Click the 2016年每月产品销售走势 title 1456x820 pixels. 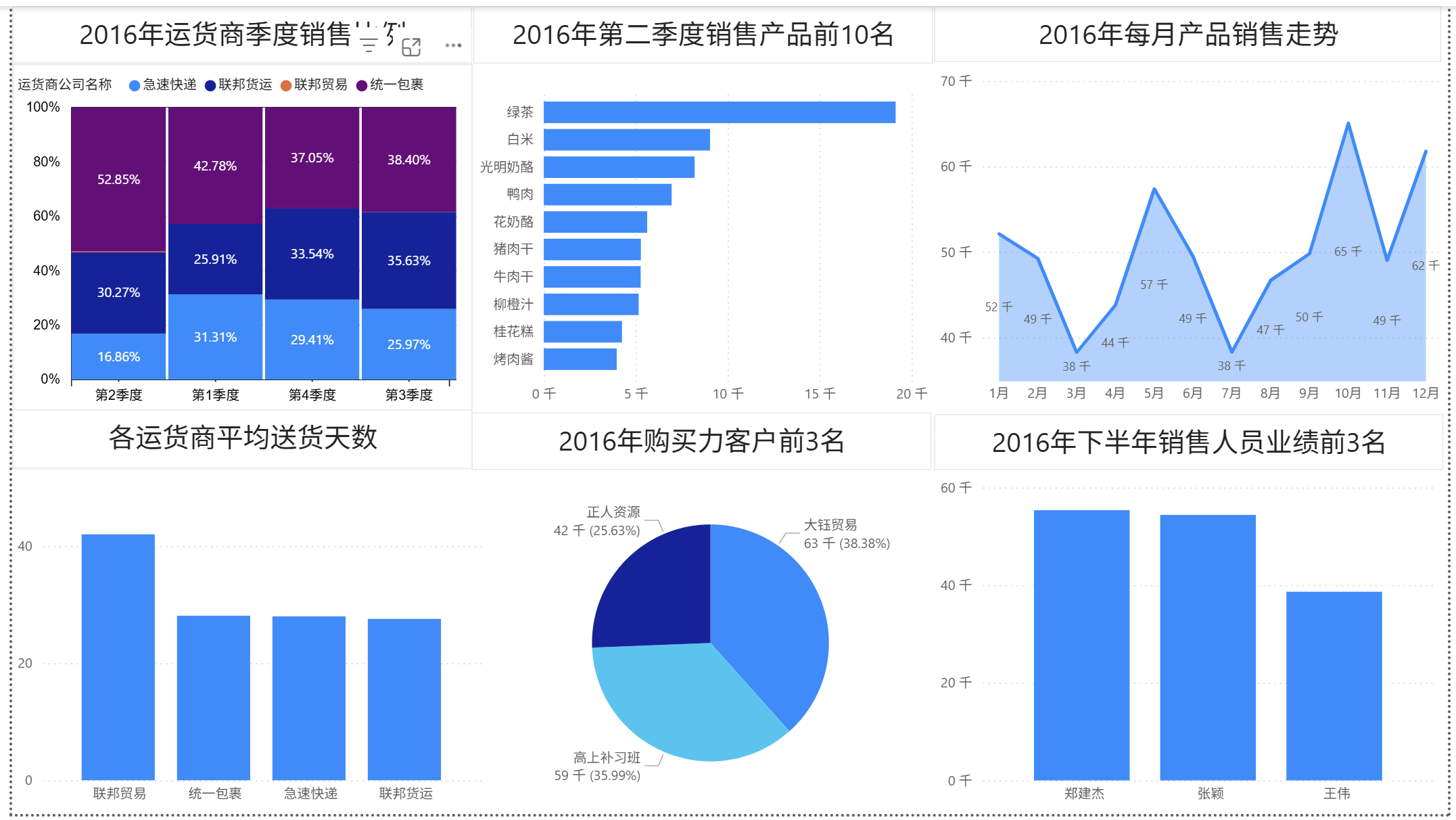click(1188, 35)
